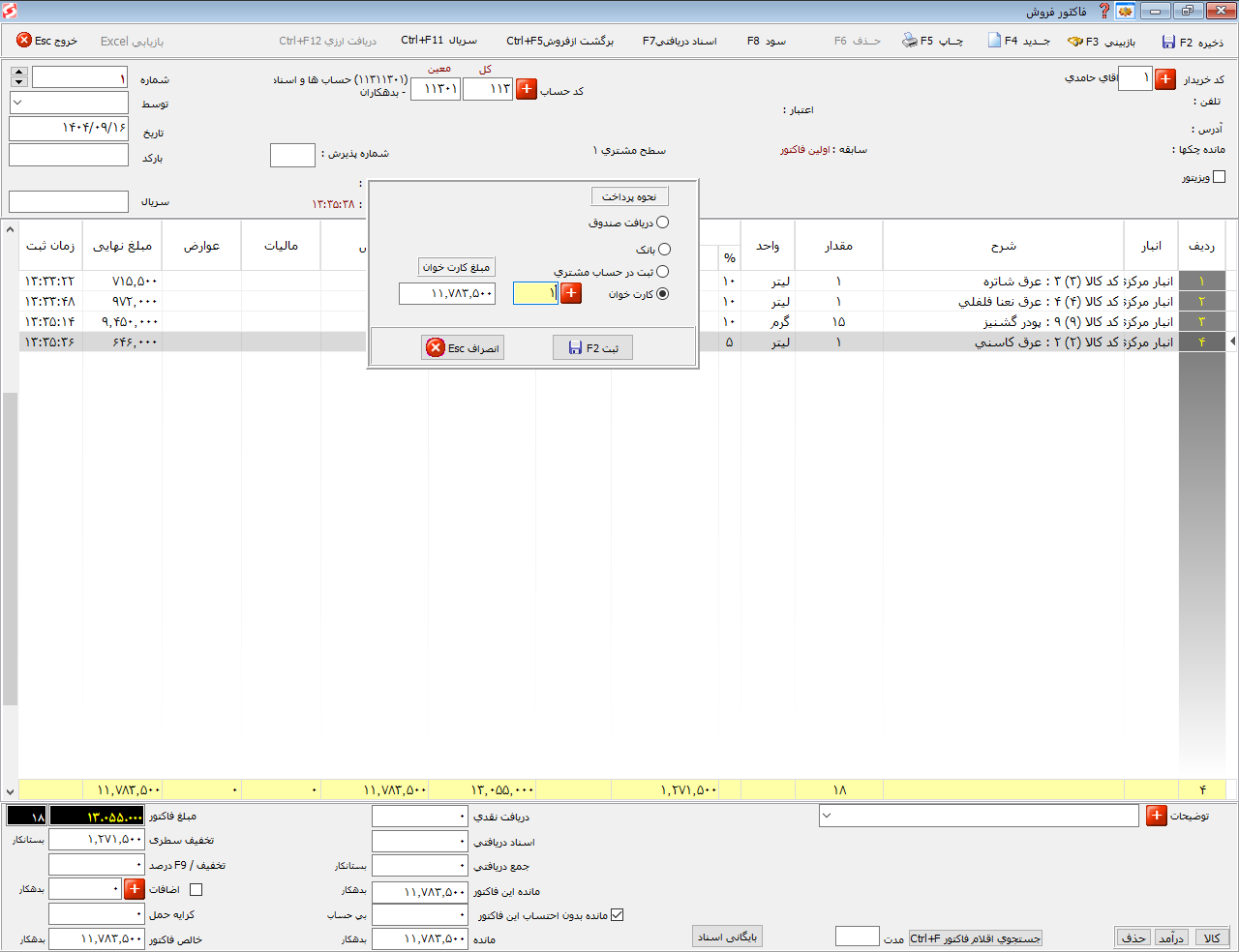Open the help question mark icon in title bar
The width and height of the screenshot is (1239, 952).
1103,11
